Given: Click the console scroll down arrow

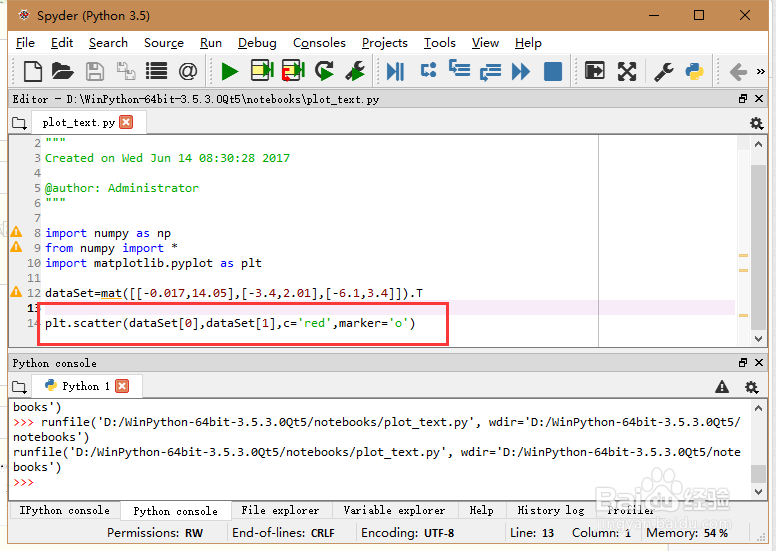Looking at the screenshot, I should coord(758,492).
